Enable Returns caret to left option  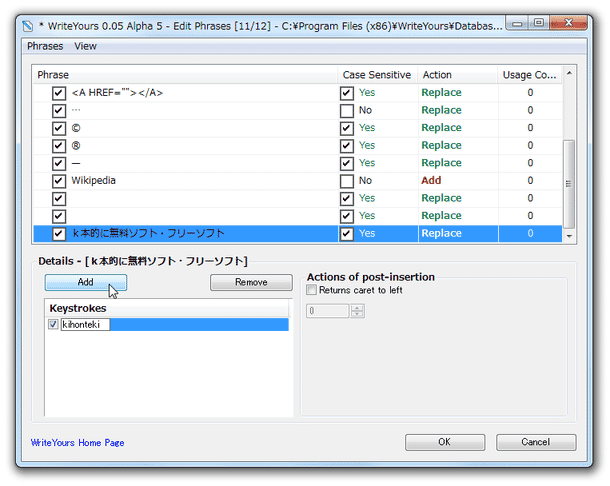(312, 290)
